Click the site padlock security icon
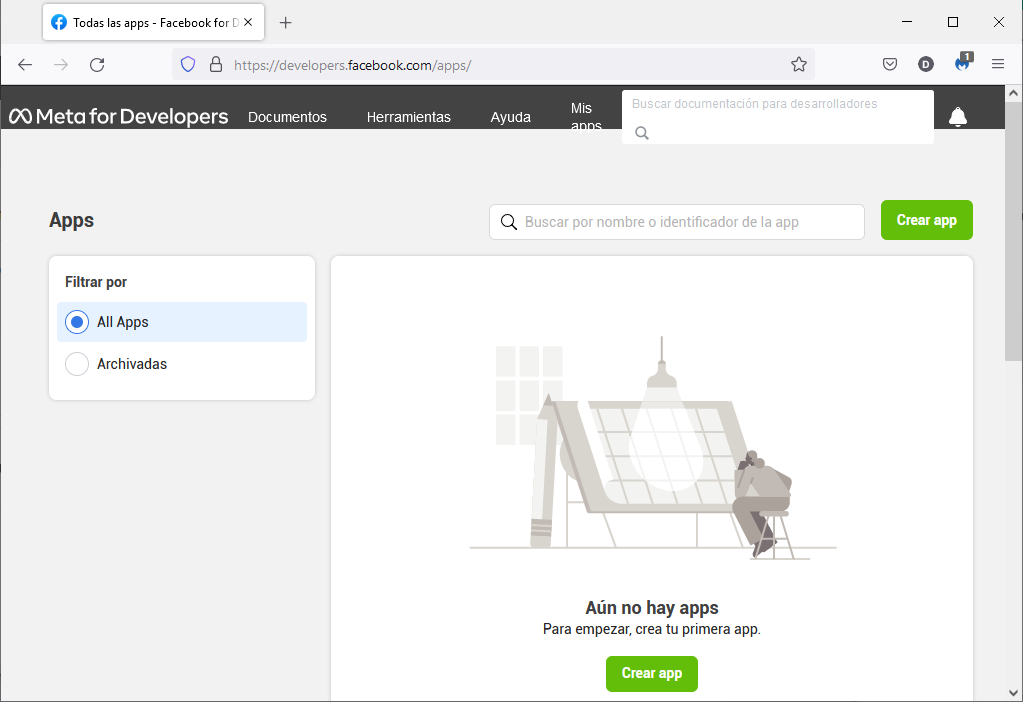This screenshot has height=702, width=1023. (215, 65)
